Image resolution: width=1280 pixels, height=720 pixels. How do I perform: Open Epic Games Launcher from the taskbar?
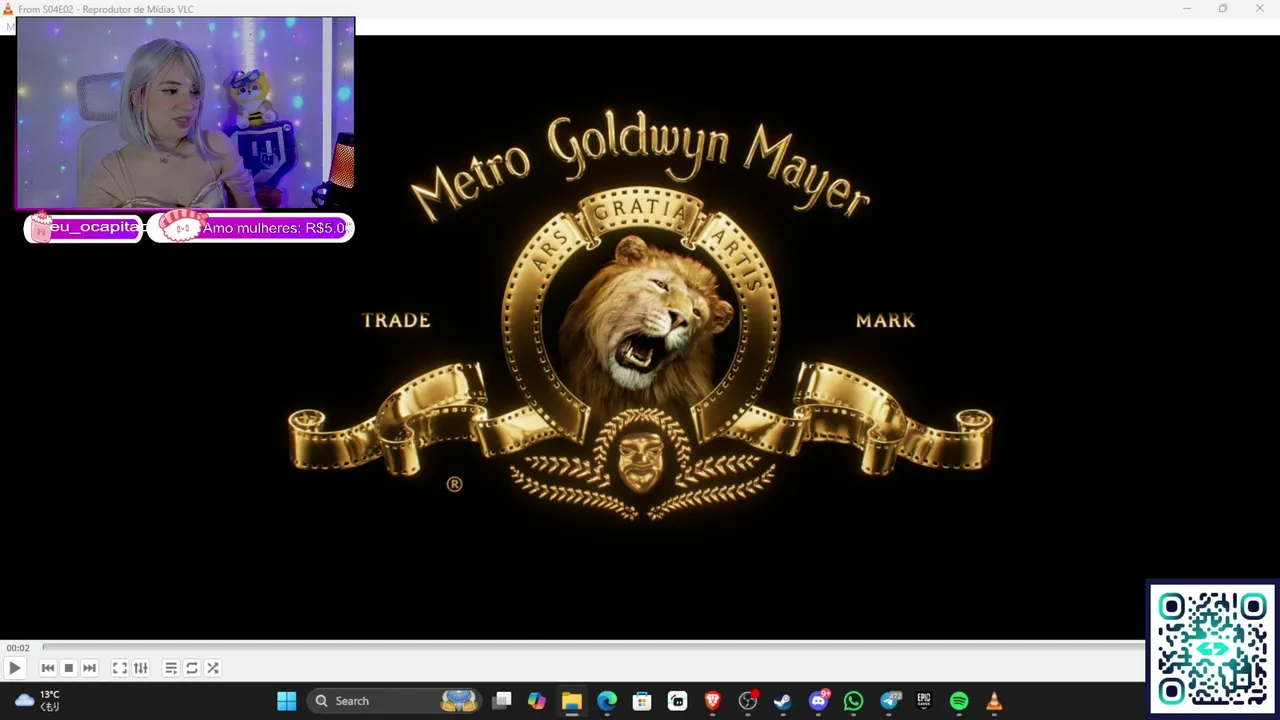pyautogui.click(x=924, y=701)
